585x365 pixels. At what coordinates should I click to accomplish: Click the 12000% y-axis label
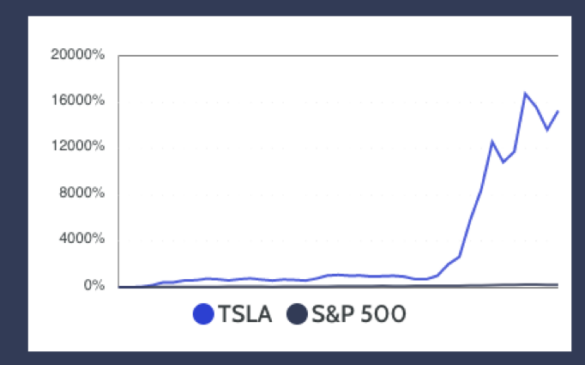(78, 146)
